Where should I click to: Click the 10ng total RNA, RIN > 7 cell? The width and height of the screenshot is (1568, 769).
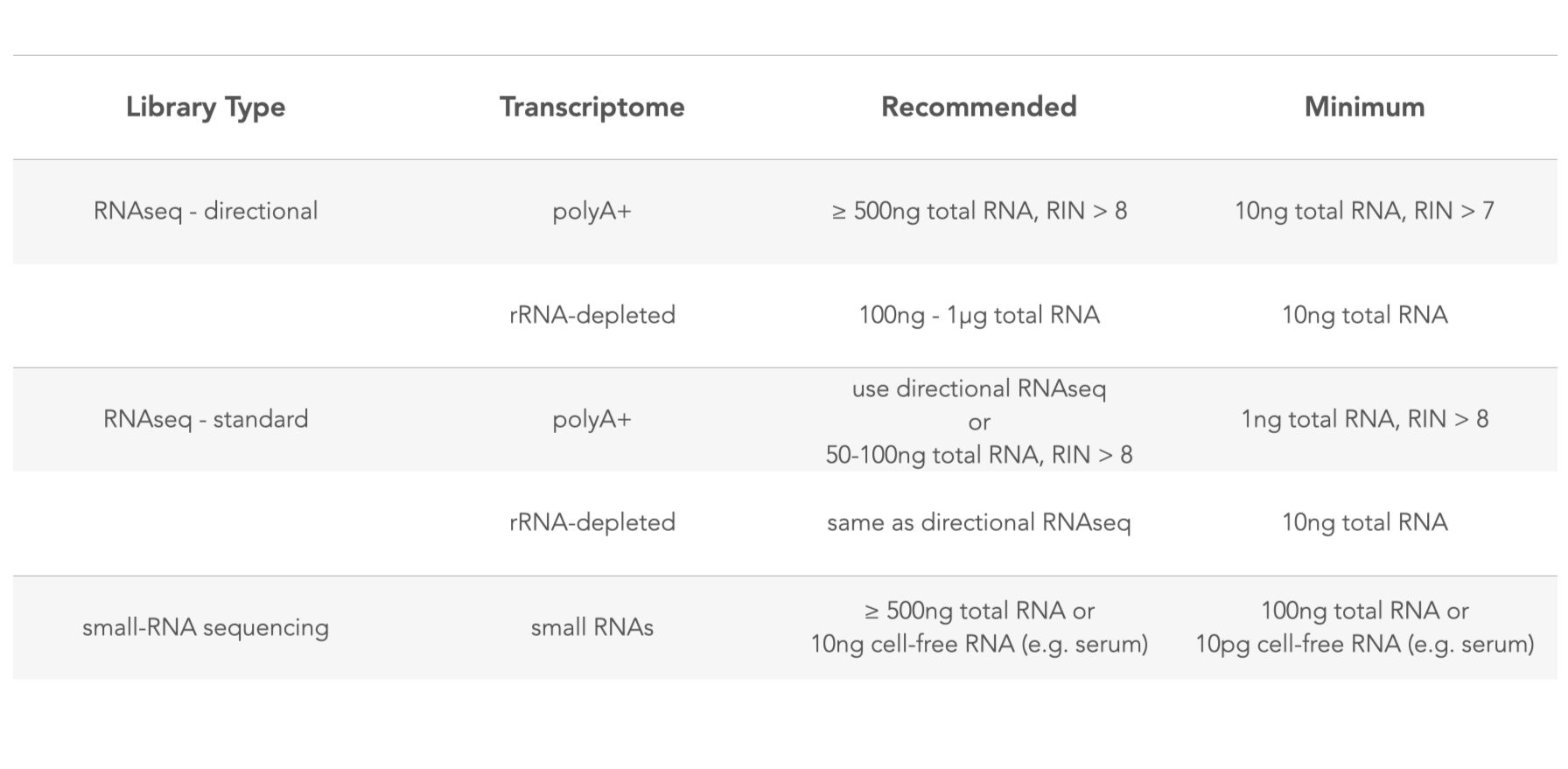(1364, 211)
